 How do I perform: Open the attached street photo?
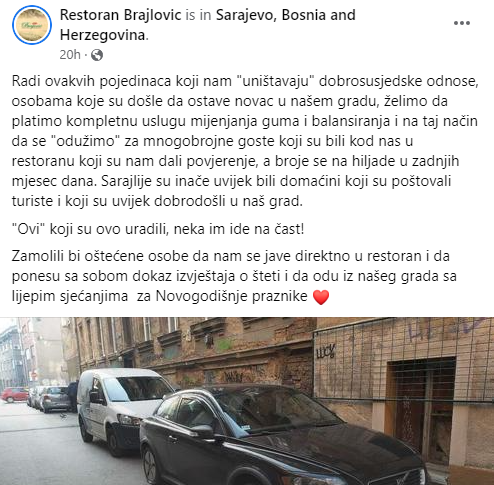coord(247,401)
